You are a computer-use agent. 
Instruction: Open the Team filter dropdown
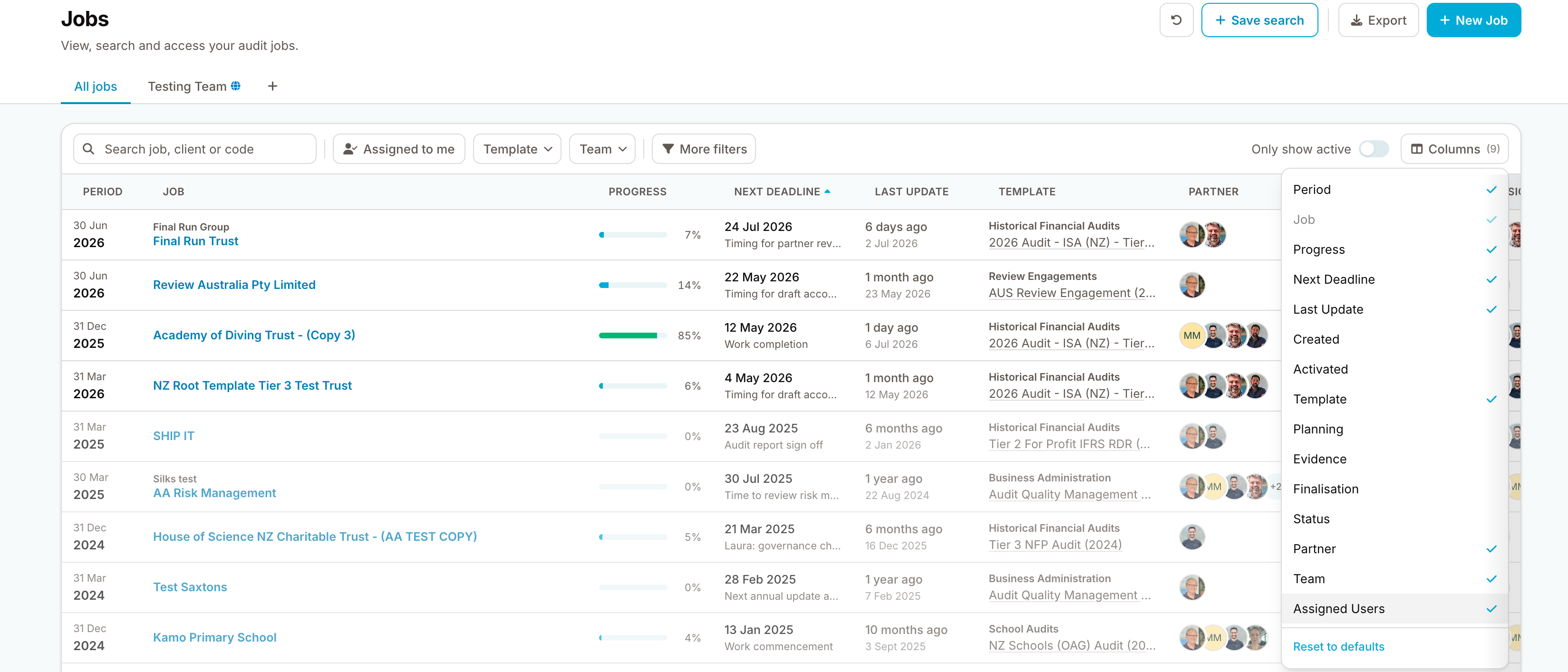pyautogui.click(x=602, y=149)
